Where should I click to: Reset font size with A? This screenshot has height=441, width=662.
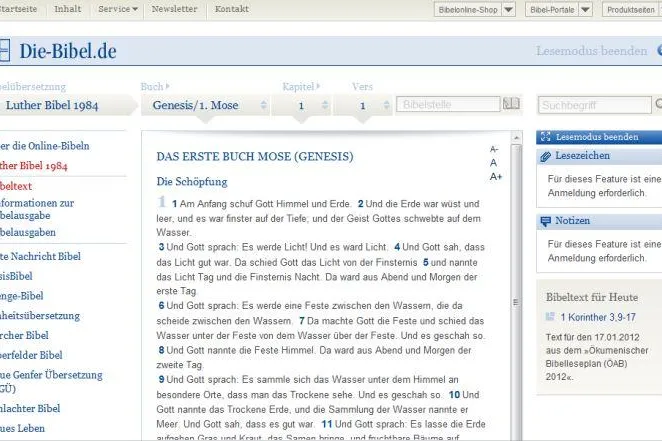click(493, 162)
